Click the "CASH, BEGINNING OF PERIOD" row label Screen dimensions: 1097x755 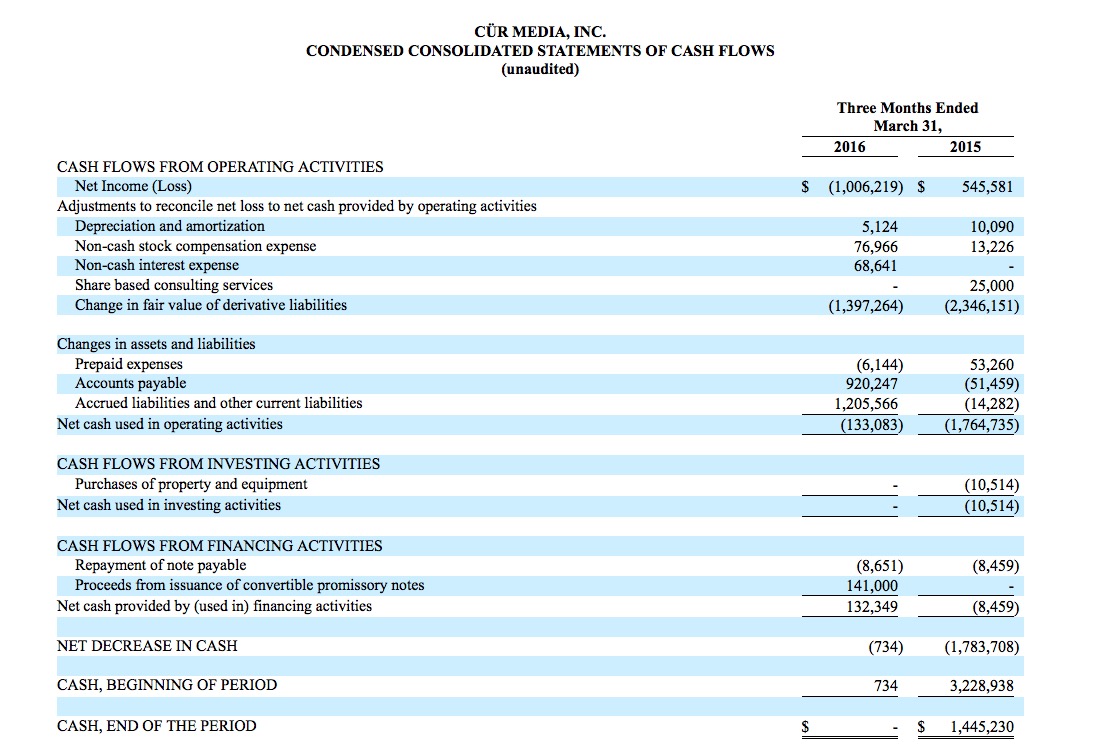tap(167, 685)
